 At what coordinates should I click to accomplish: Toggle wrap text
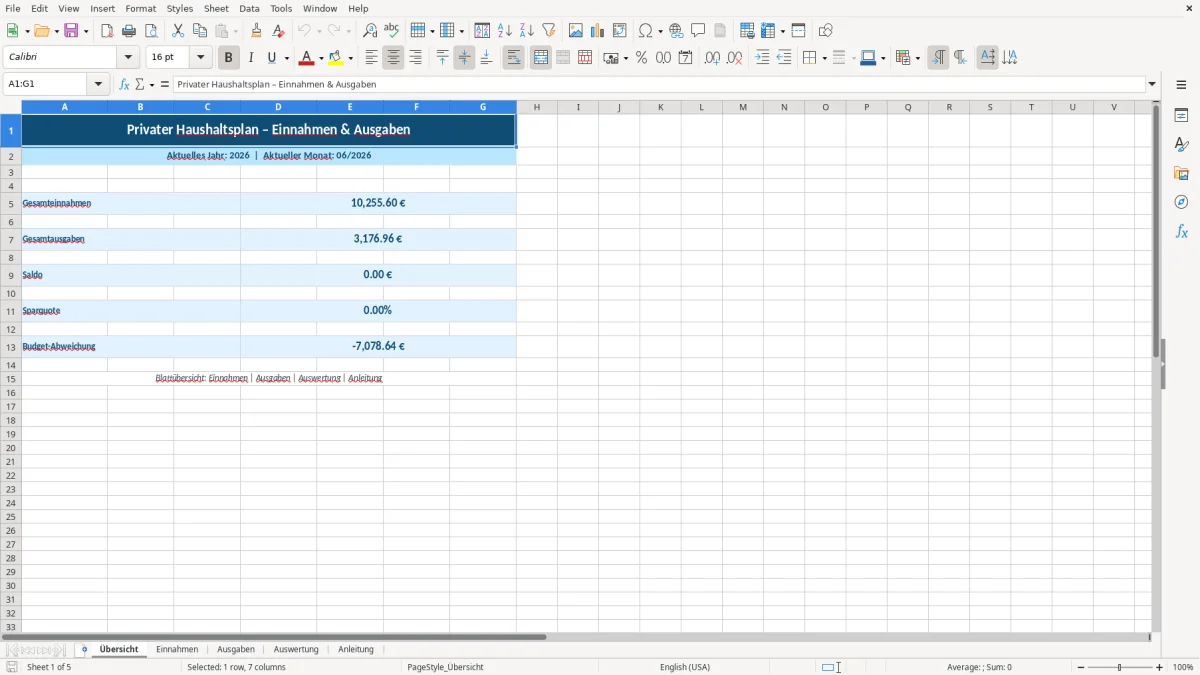pyautogui.click(x=514, y=58)
